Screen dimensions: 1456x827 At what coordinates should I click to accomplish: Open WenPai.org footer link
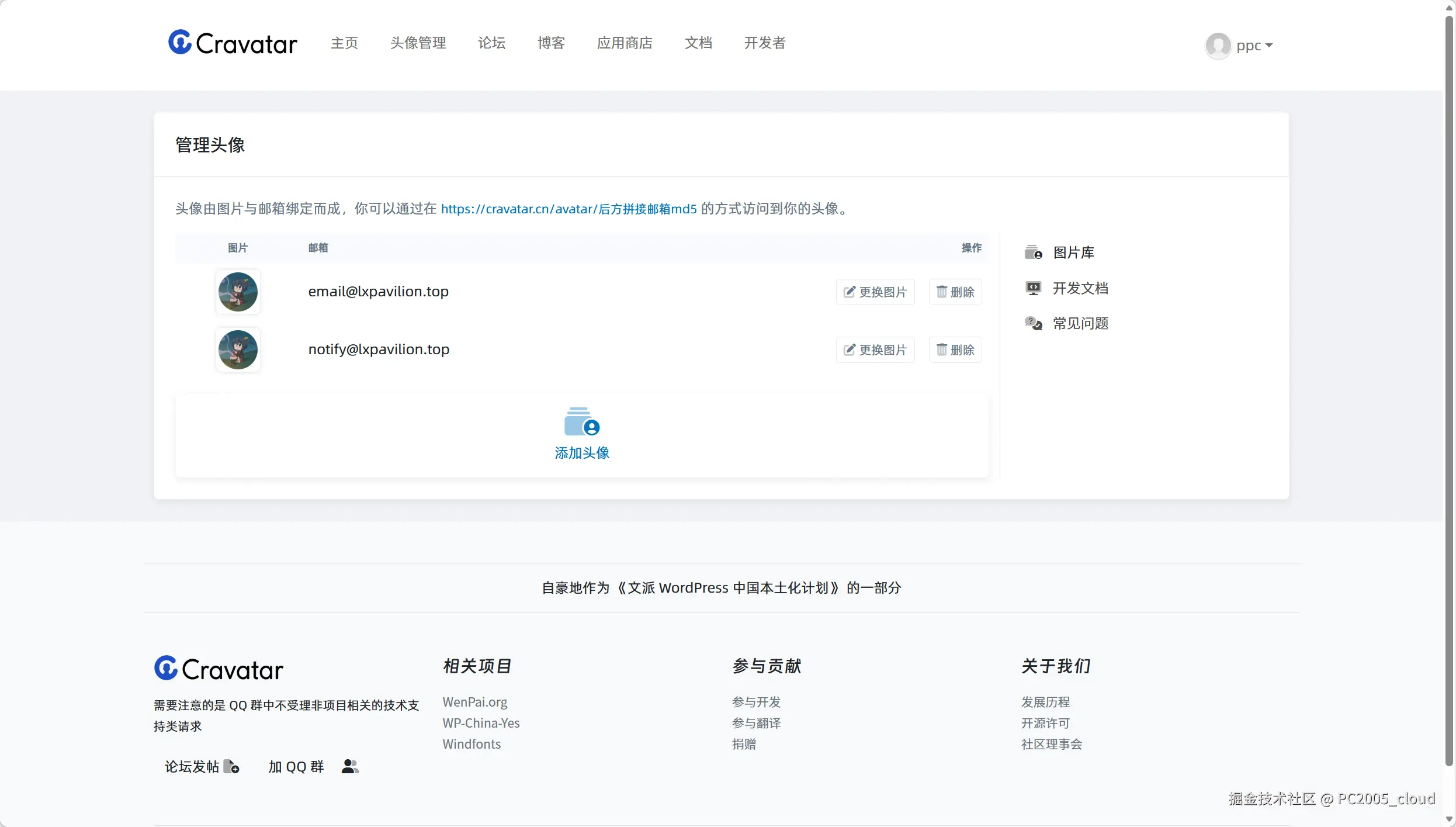tap(475, 702)
